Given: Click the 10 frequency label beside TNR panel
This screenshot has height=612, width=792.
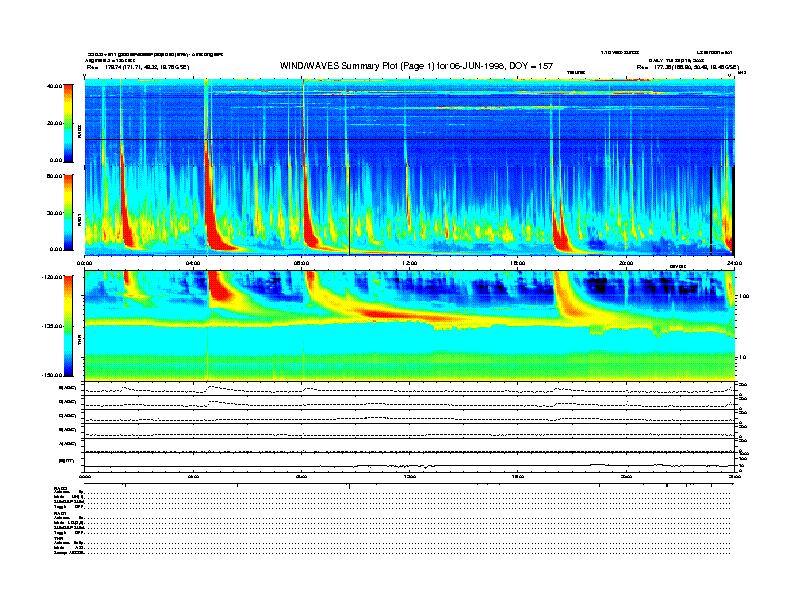Looking at the screenshot, I should [743, 357].
